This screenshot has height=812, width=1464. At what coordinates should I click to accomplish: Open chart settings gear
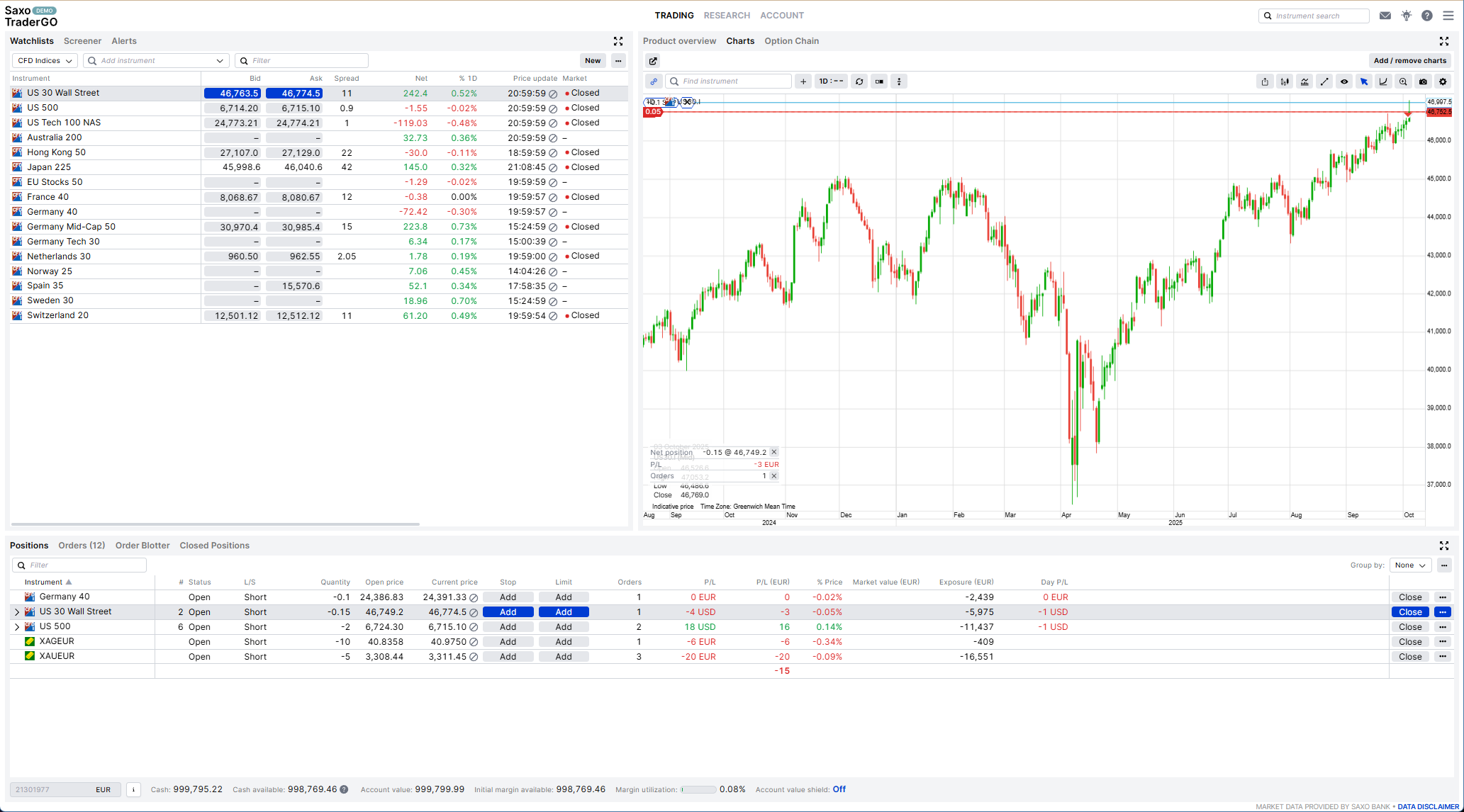click(1443, 81)
